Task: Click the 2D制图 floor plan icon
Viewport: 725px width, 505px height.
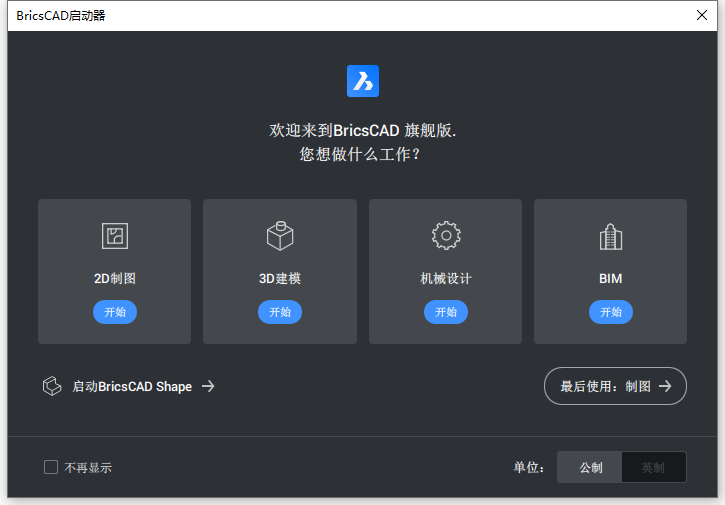Action: point(115,236)
